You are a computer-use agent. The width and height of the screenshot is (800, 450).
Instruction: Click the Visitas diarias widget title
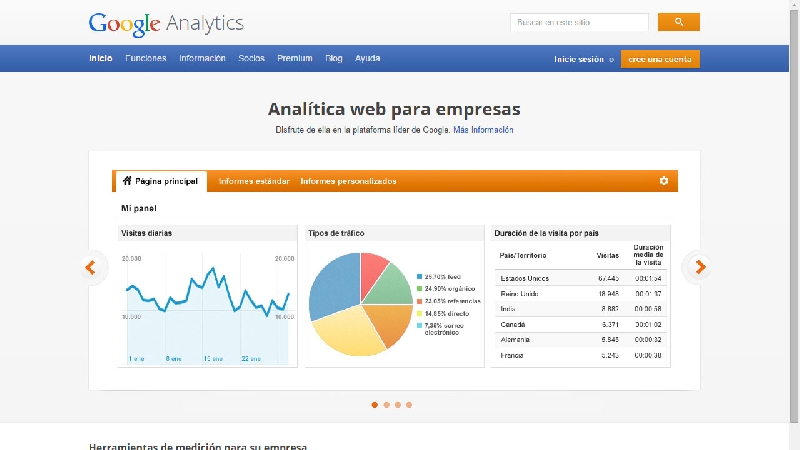[146, 233]
